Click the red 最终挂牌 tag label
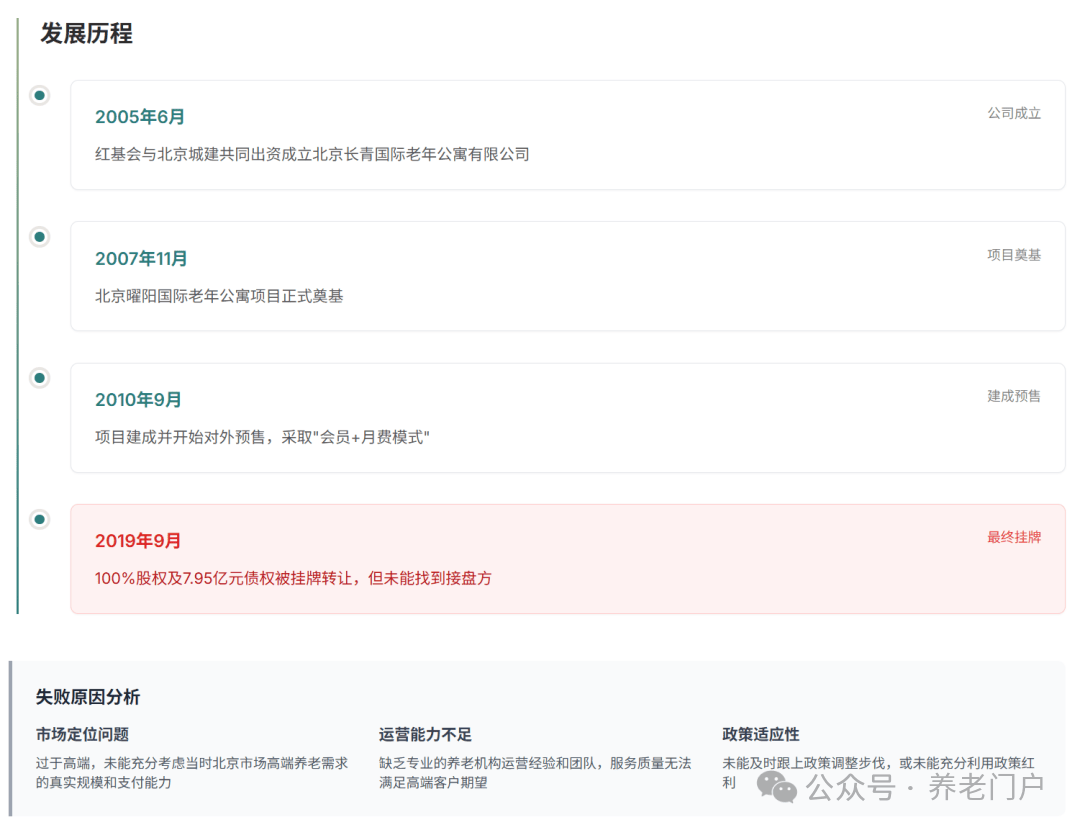 click(x=1014, y=537)
